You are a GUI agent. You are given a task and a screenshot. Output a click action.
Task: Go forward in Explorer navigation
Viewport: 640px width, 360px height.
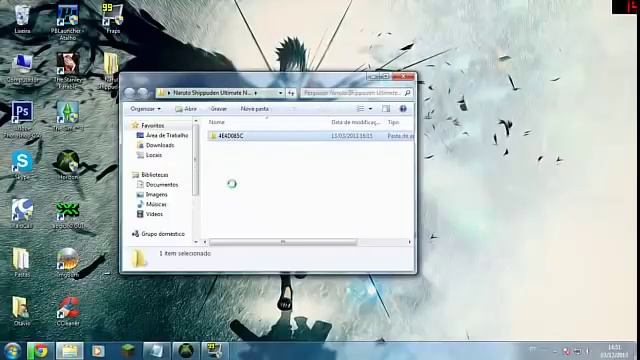tap(142, 93)
